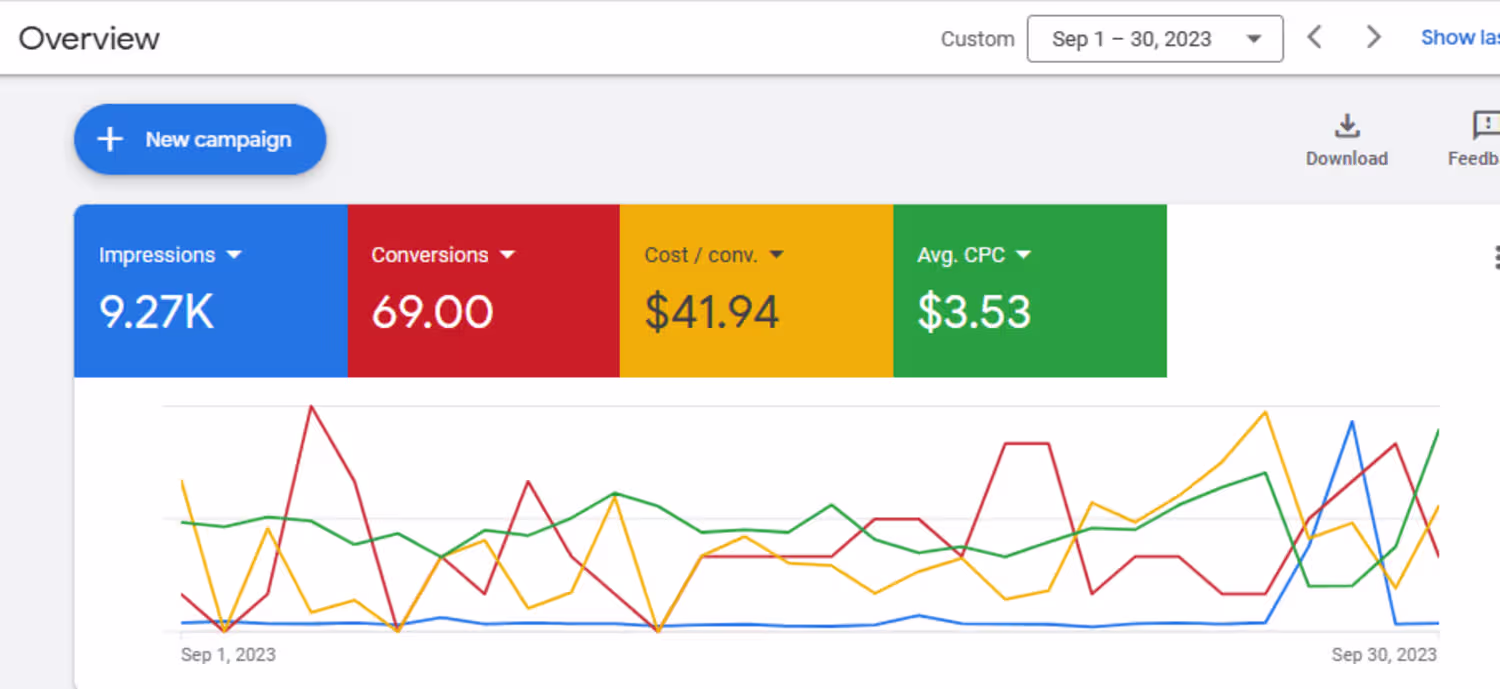Click the Show last link
This screenshot has height=689, width=1500.
pyautogui.click(x=1460, y=38)
